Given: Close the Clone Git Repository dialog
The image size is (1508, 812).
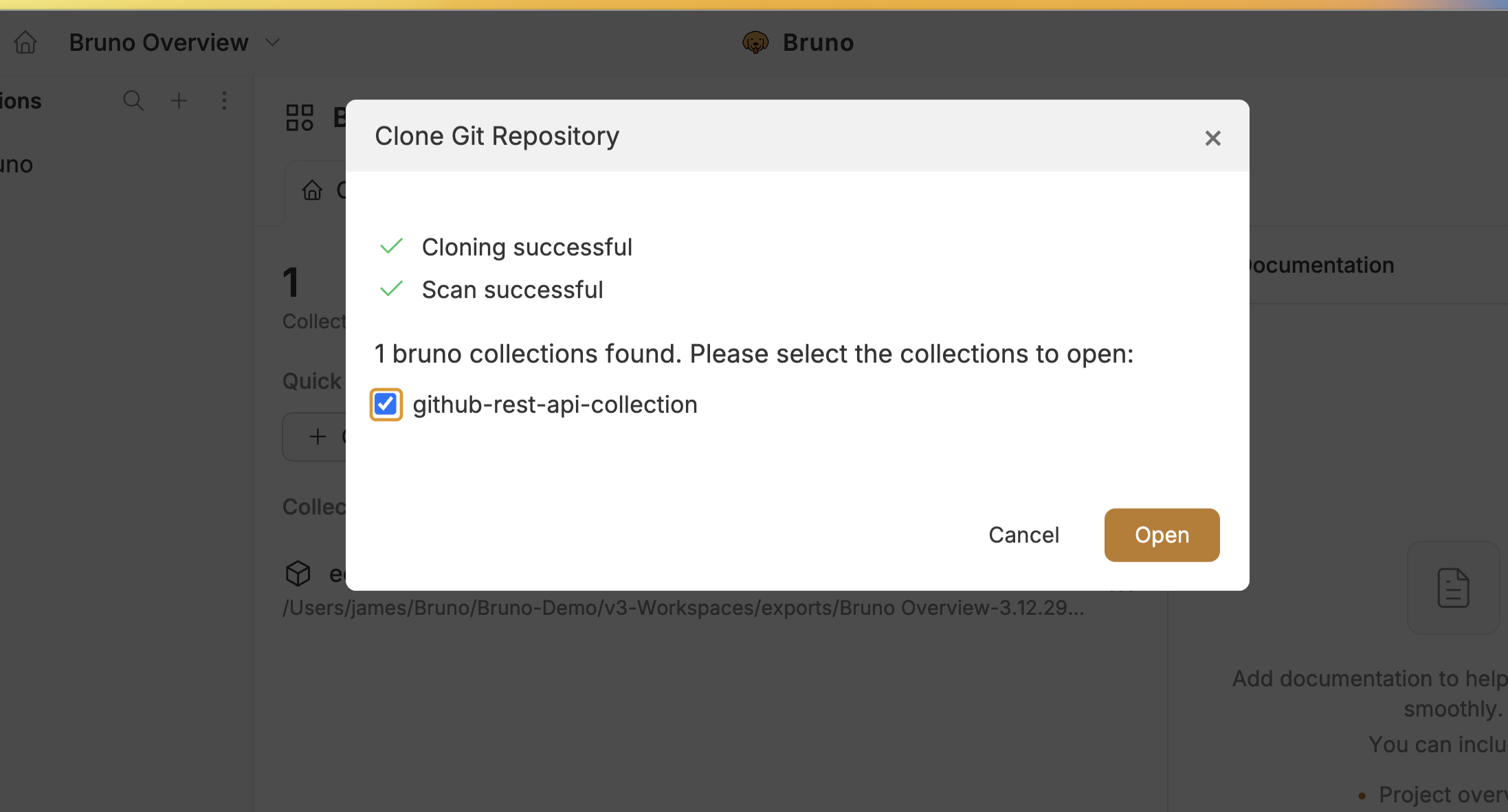Looking at the screenshot, I should coord(1212,137).
